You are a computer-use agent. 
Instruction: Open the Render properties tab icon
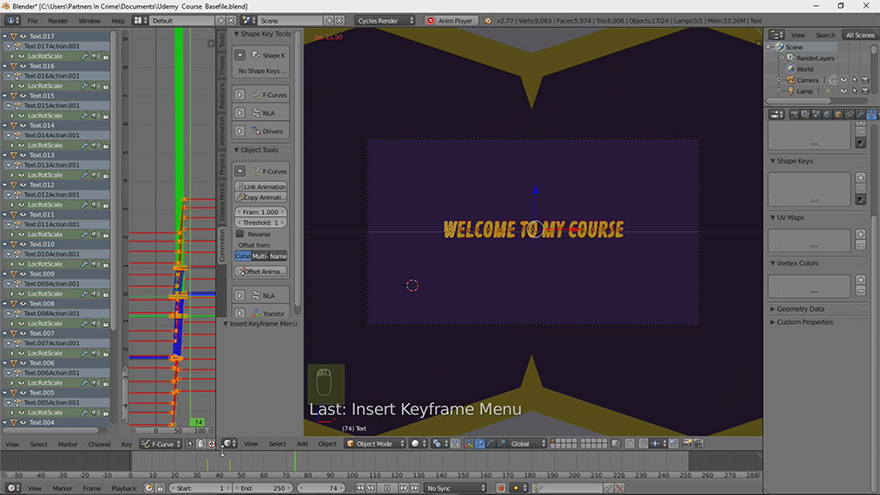[x=794, y=114]
